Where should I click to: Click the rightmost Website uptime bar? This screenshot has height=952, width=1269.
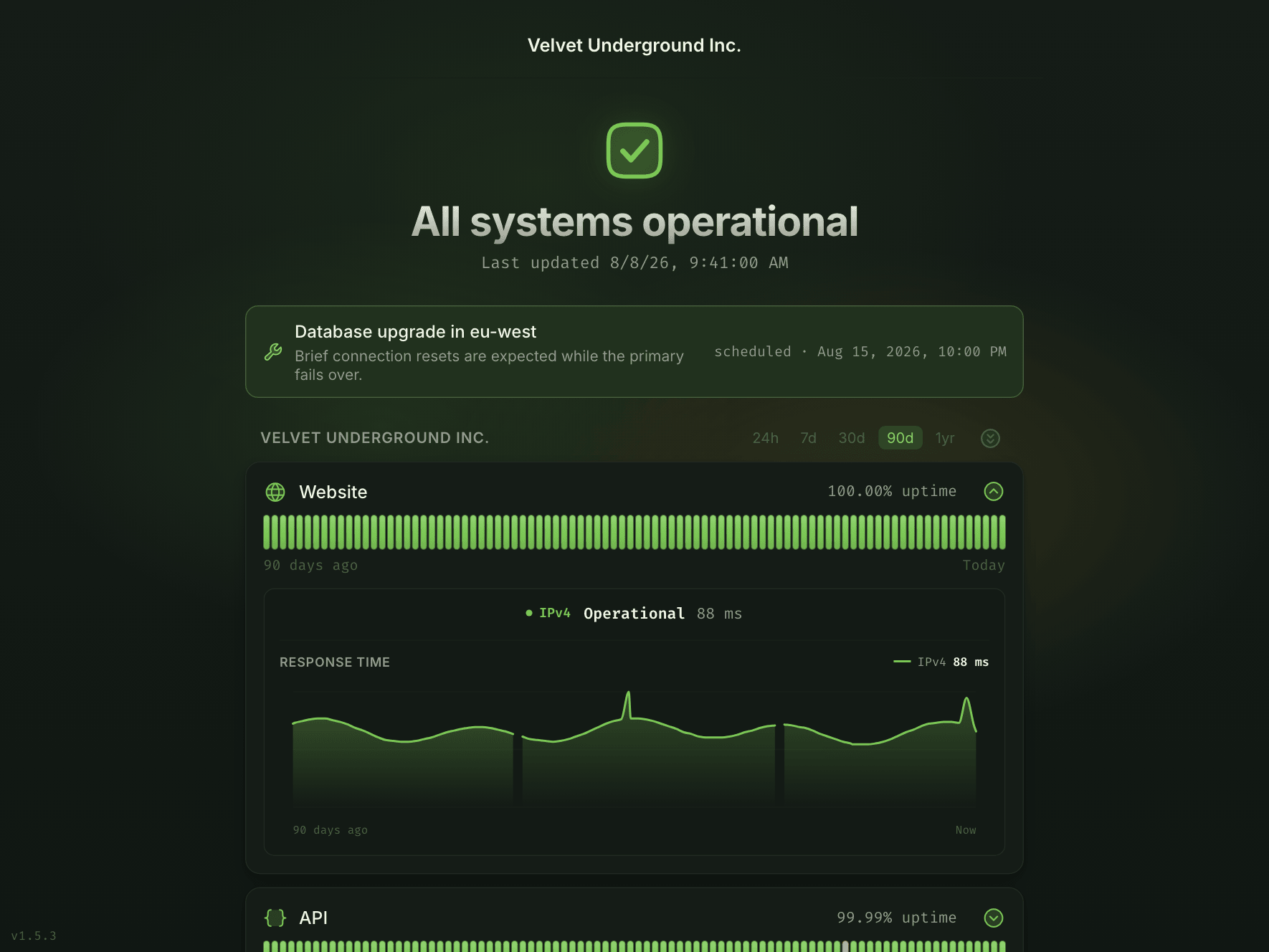(1002, 532)
